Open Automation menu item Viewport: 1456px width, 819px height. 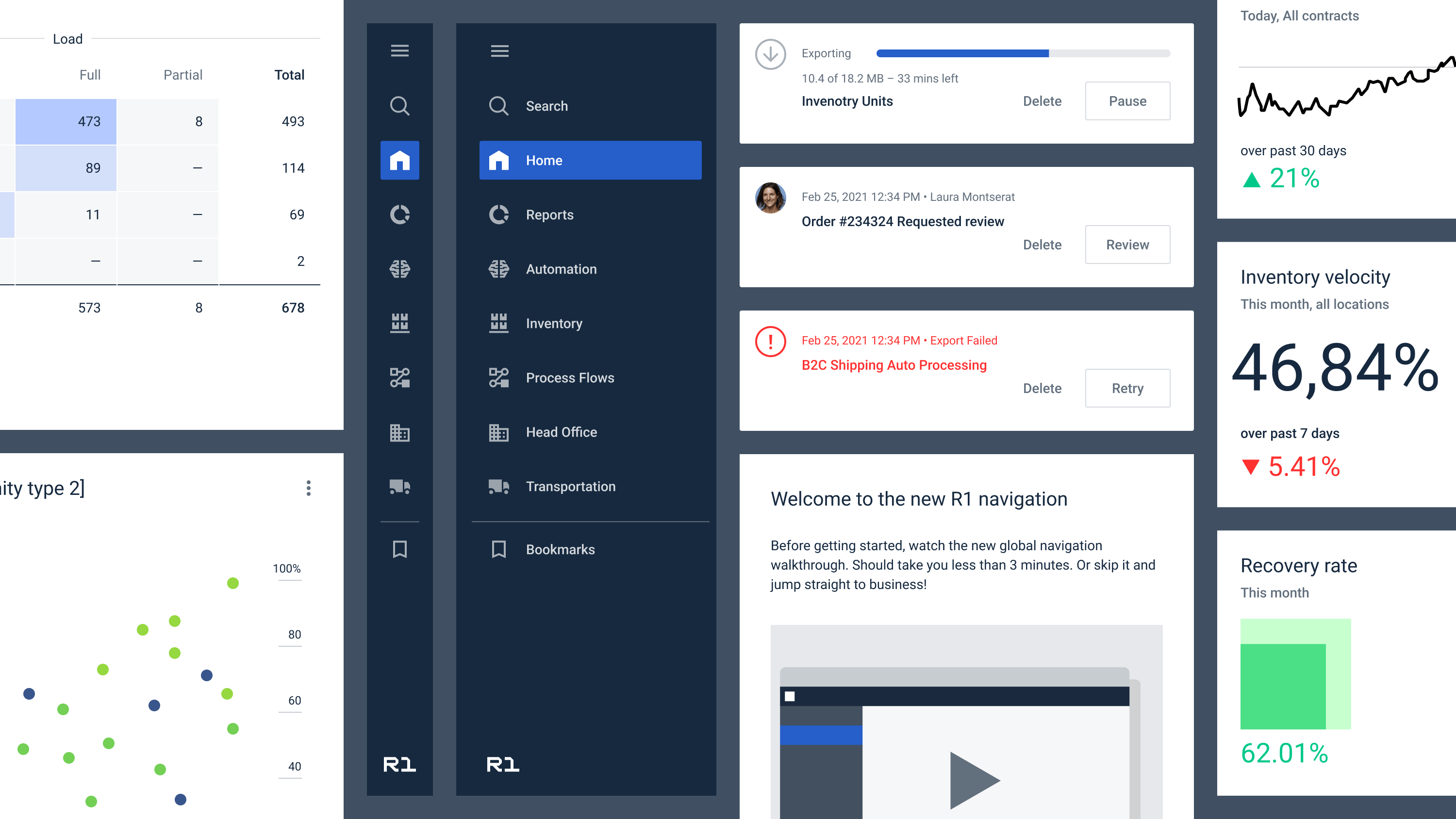(590, 269)
